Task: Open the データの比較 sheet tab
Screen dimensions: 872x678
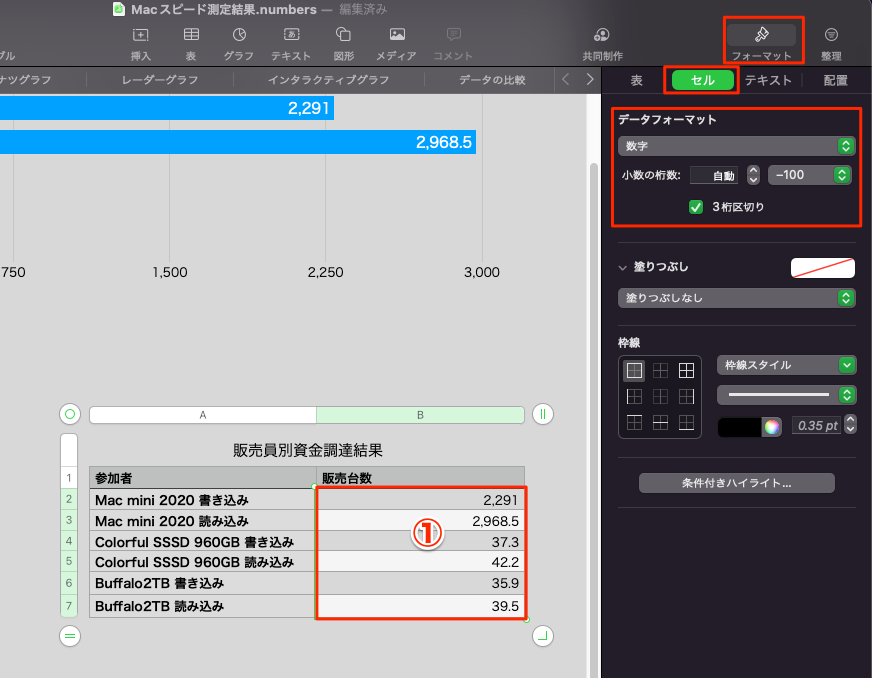Action: pos(492,80)
